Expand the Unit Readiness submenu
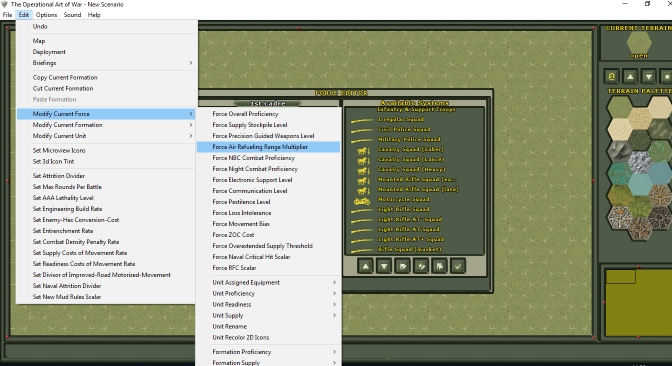Screen dimensions: 672x366 (x=269, y=304)
